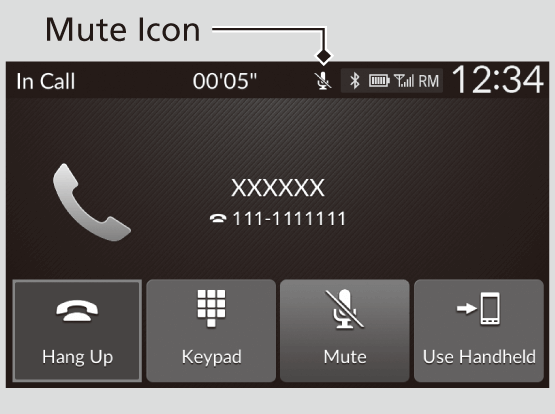Click the crossed-out microphone icon on Mute
Viewport: 555px width, 414px height.
pos(344,309)
